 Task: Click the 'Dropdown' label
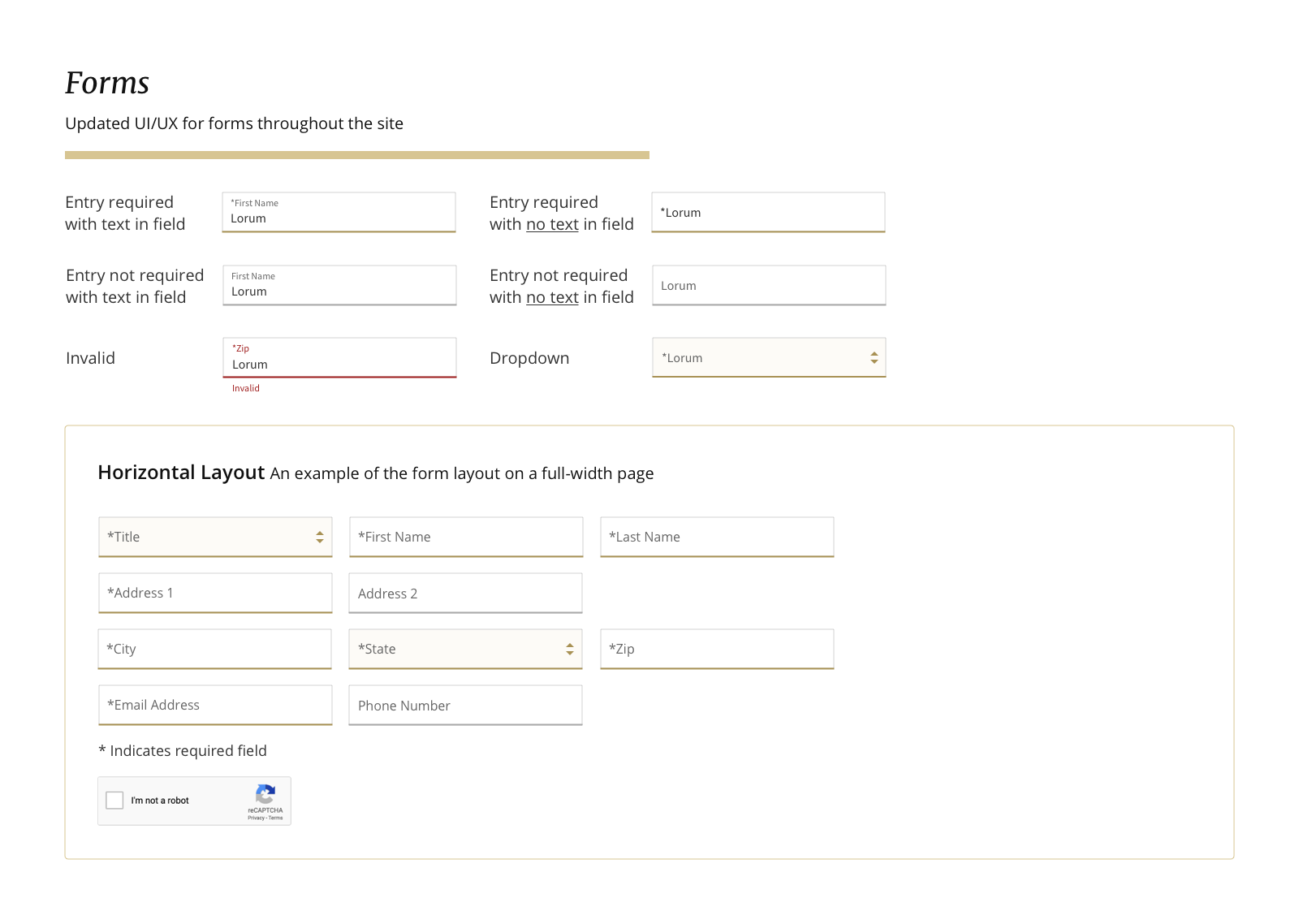point(529,358)
